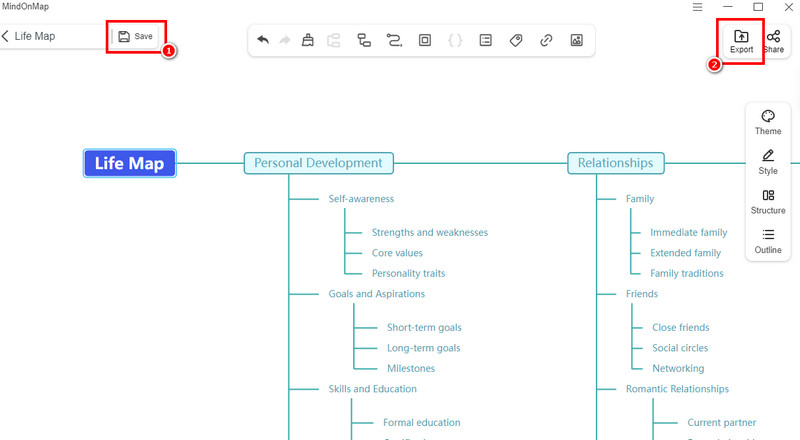Screen dimensions: 800x440
Task: Click the Save button
Action: coord(135,36)
